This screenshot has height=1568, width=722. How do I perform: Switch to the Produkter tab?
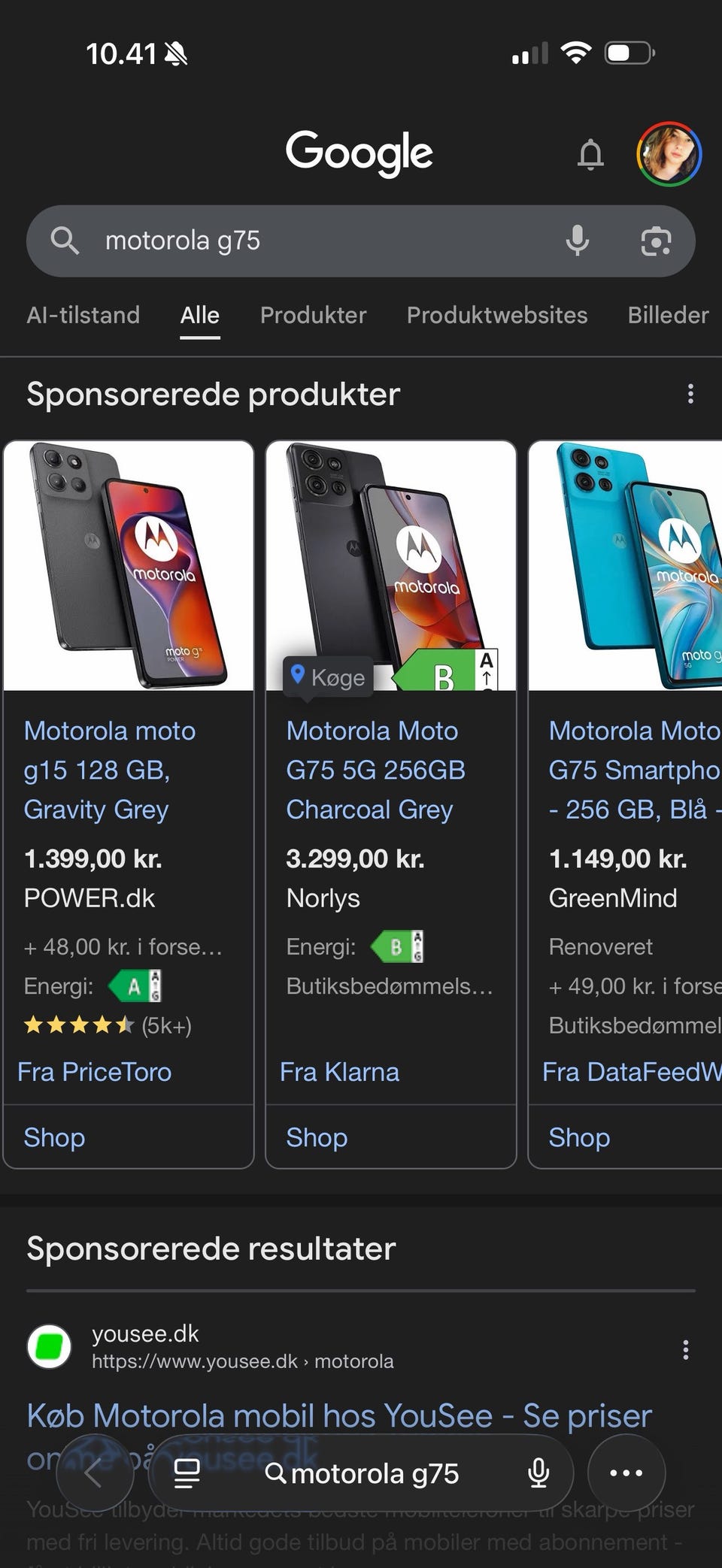tap(313, 315)
